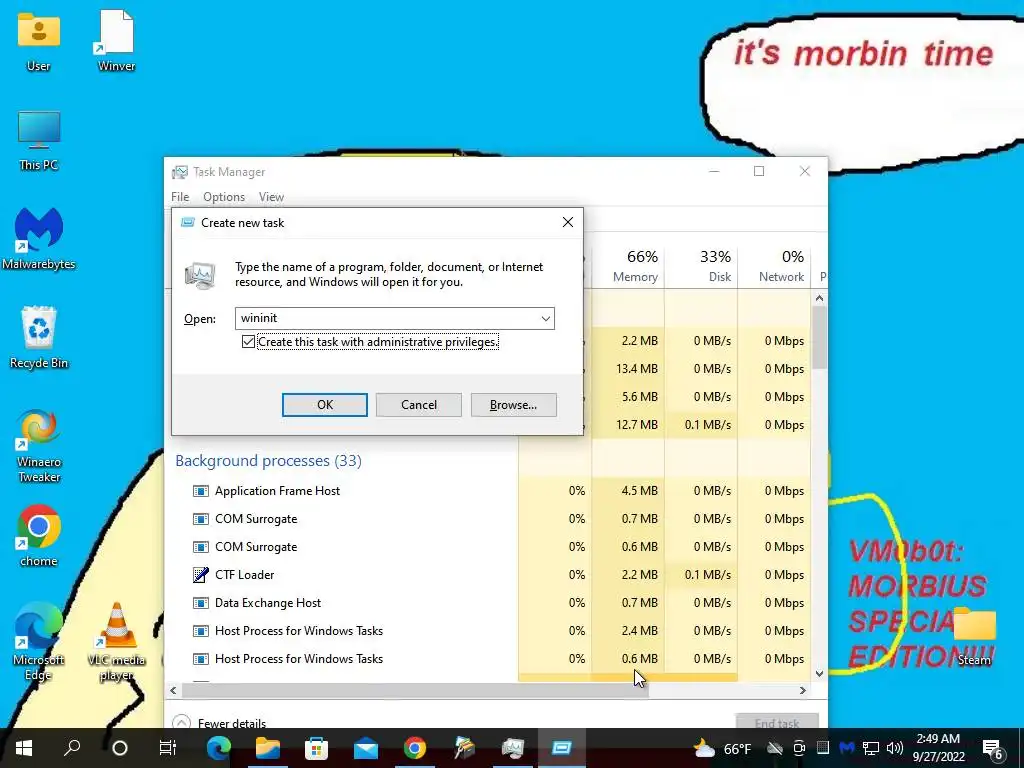
Task: Click Cancel in Create new task
Action: click(419, 405)
